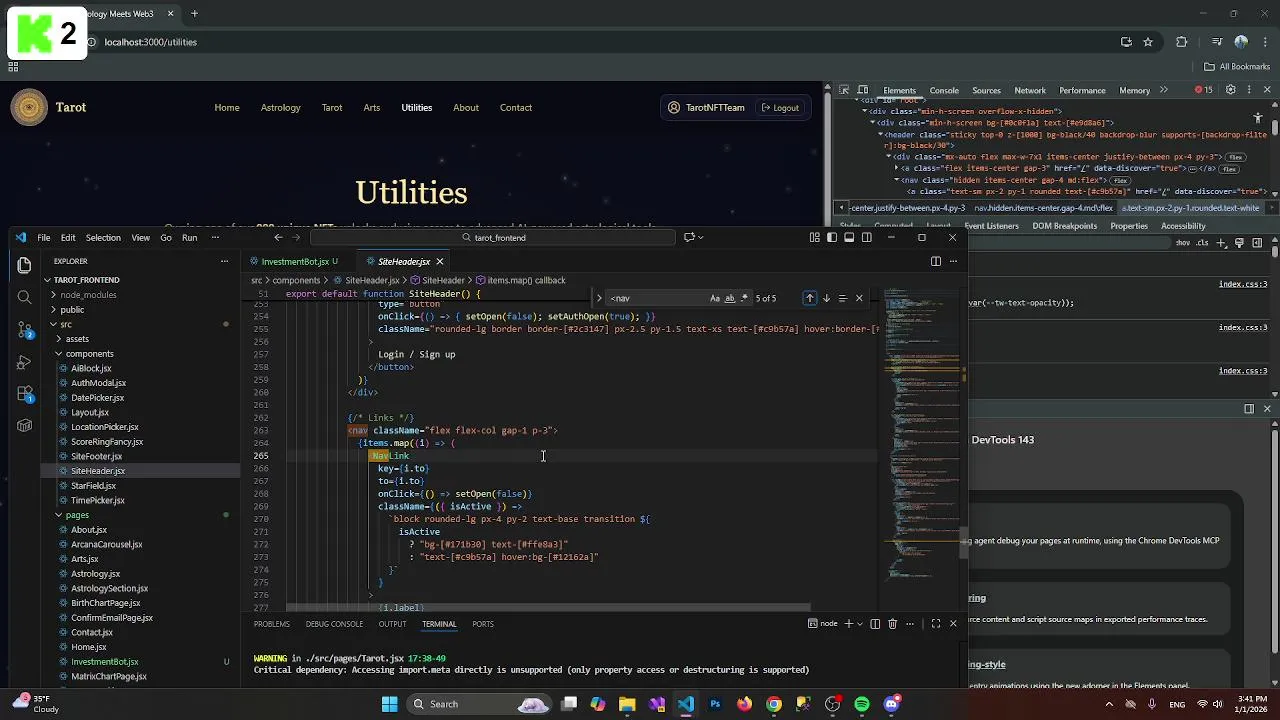Go back in VS Code navigation history
This screenshot has height=720, width=1280.
[278, 238]
